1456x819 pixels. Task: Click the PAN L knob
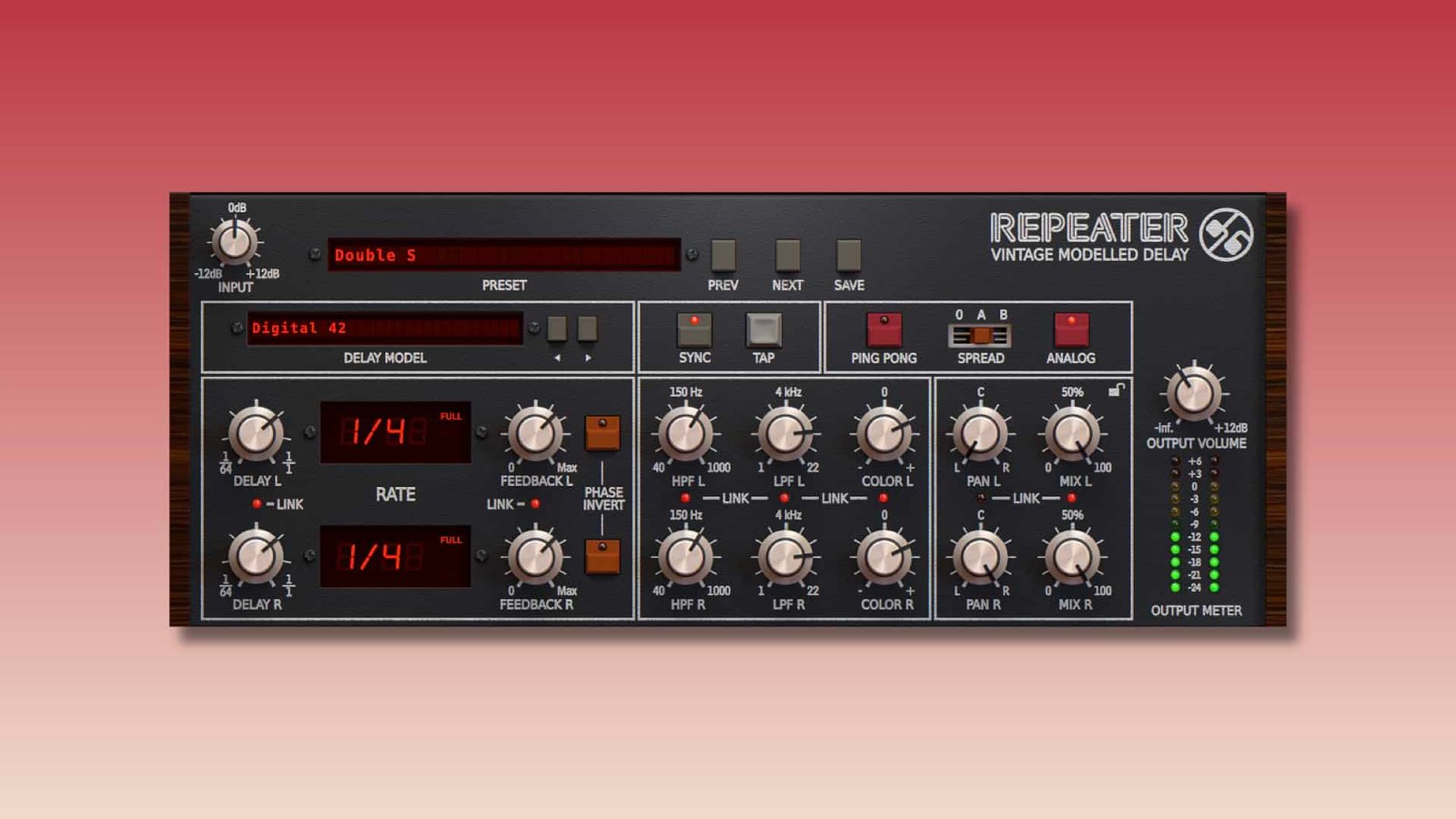click(x=980, y=433)
